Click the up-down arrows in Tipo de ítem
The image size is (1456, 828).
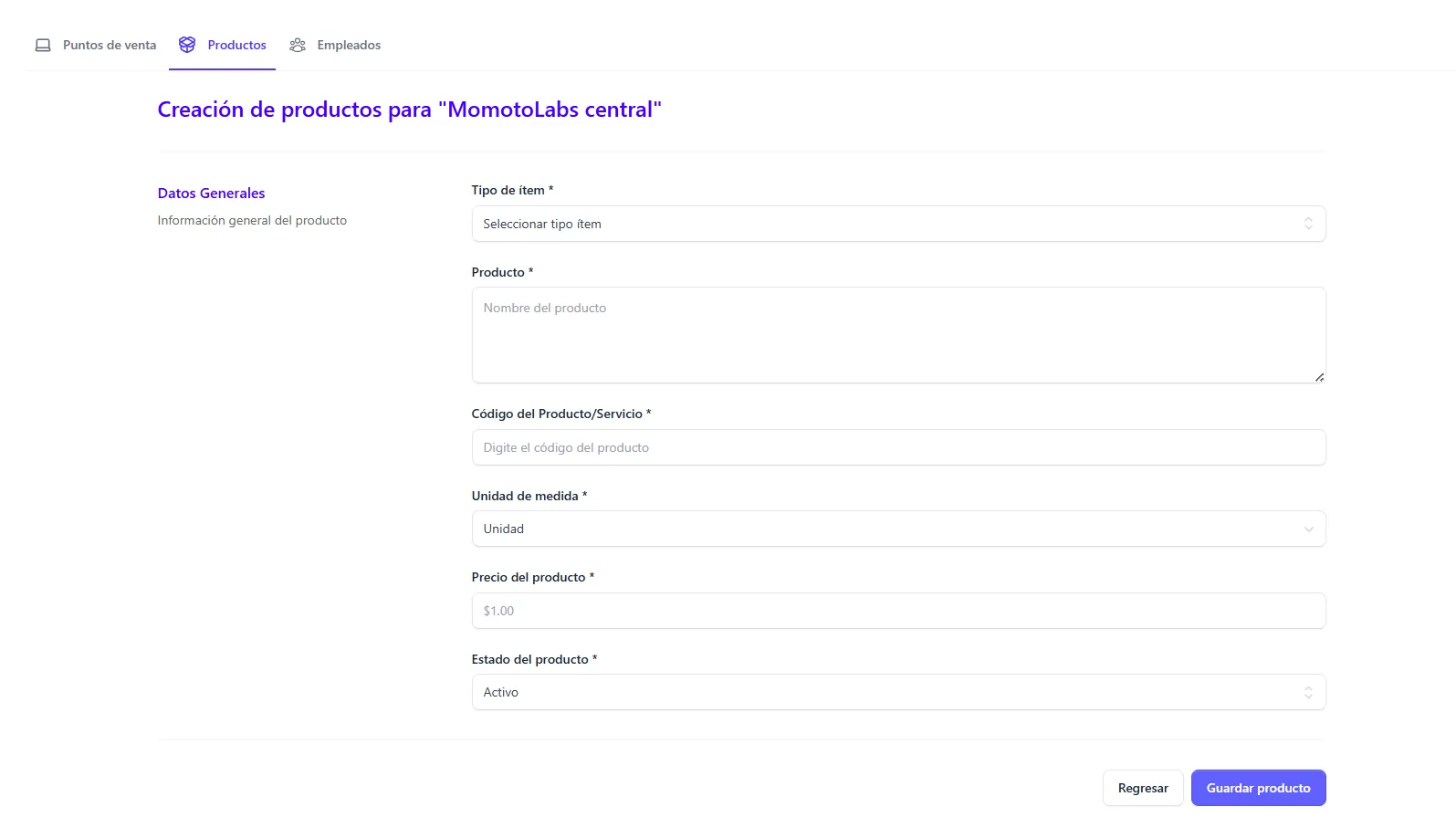point(1307,224)
